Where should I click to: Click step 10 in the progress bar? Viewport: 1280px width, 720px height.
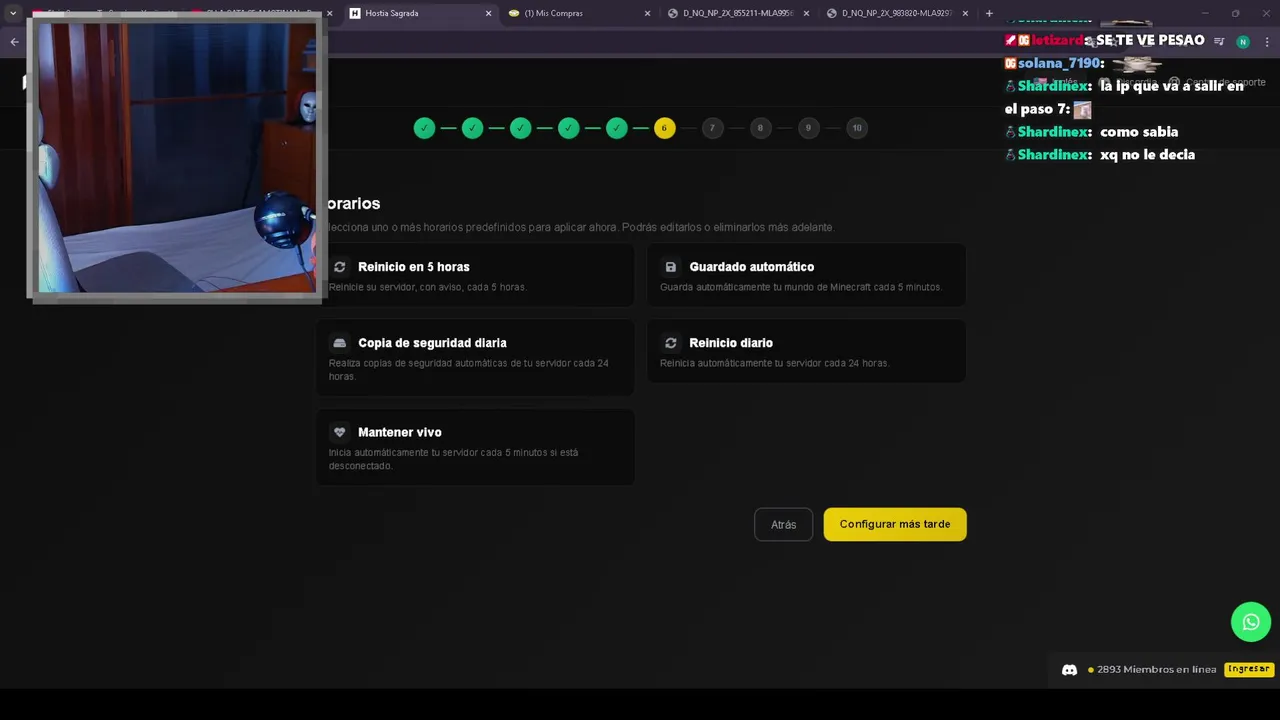click(x=857, y=128)
